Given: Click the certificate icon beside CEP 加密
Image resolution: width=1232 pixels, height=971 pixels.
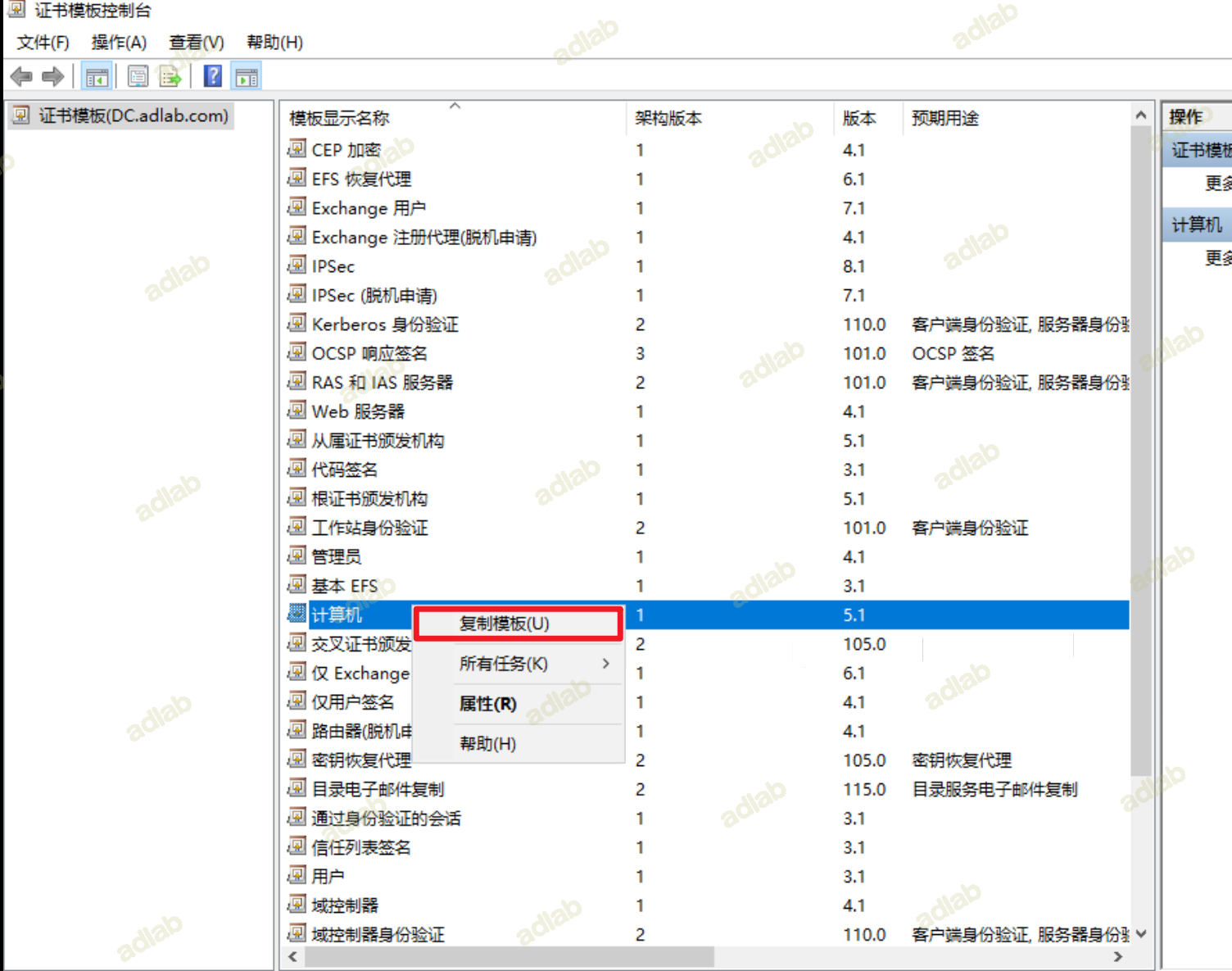Looking at the screenshot, I should 297,149.
